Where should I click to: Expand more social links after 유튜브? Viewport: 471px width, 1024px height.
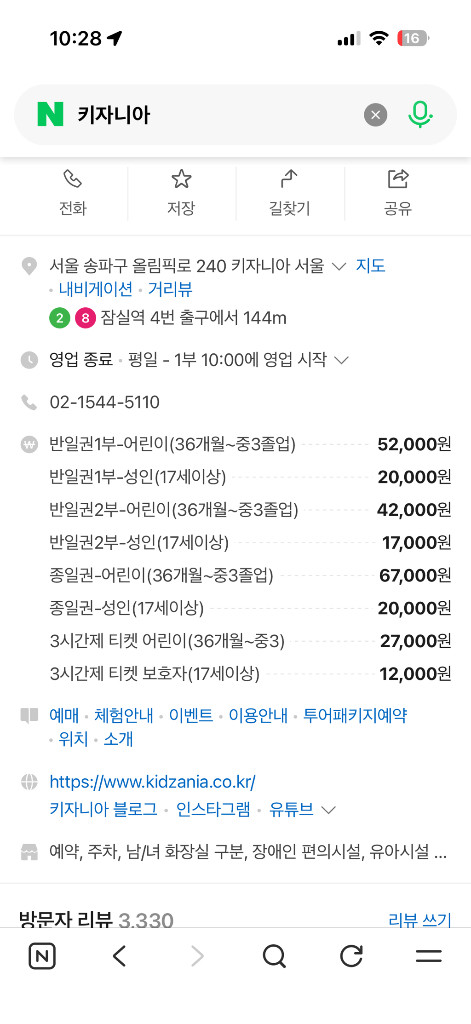(329, 810)
